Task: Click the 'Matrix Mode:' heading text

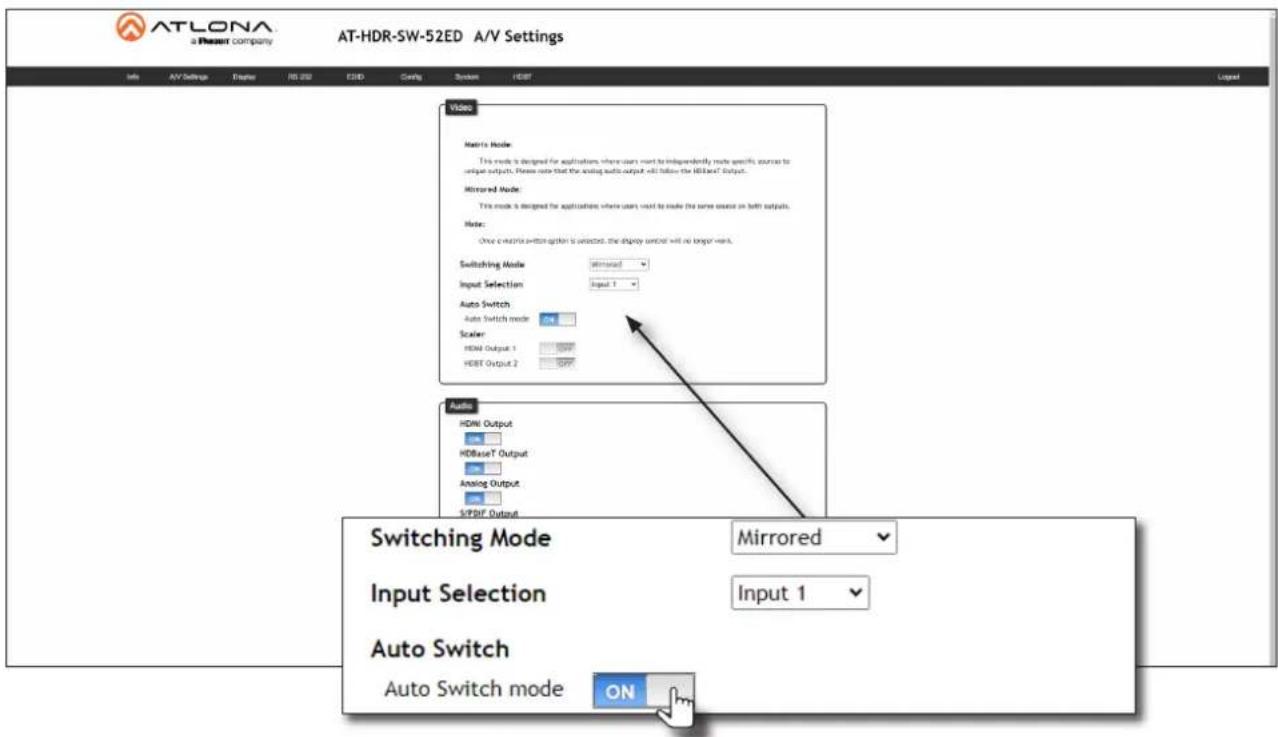Action: [488, 145]
